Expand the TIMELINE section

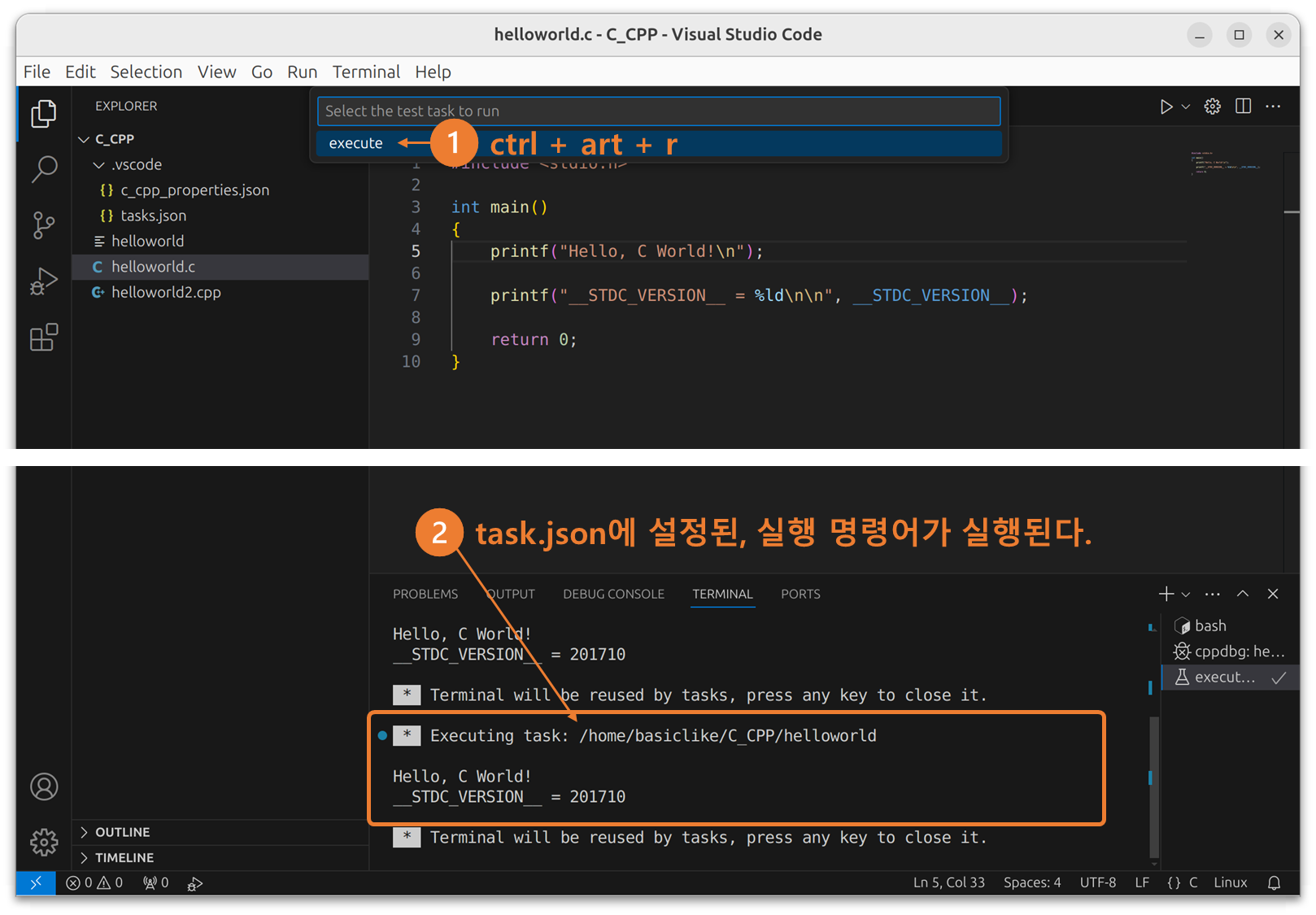pyautogui.click(x=220, y=857)
